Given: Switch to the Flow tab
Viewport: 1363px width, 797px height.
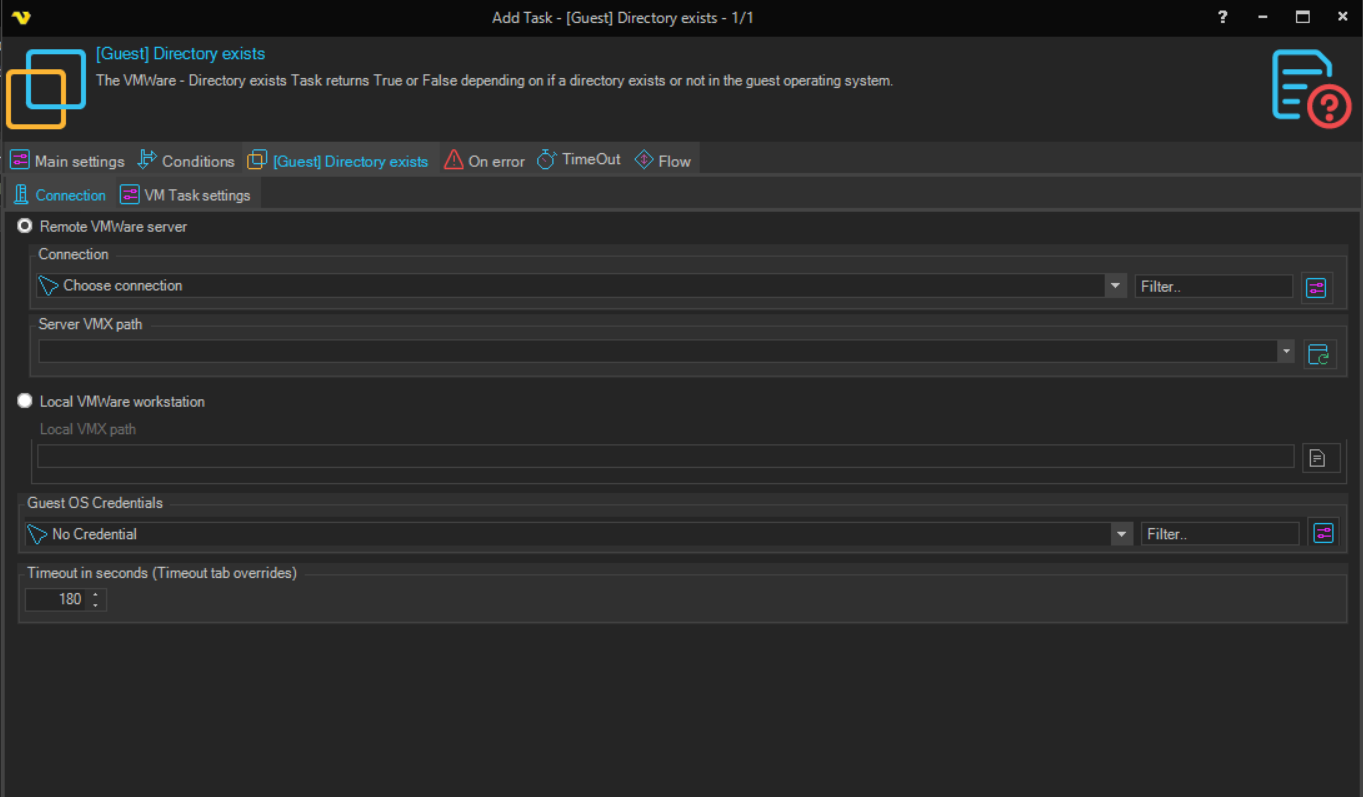Looking at the screenshot, I should [662, 160].
